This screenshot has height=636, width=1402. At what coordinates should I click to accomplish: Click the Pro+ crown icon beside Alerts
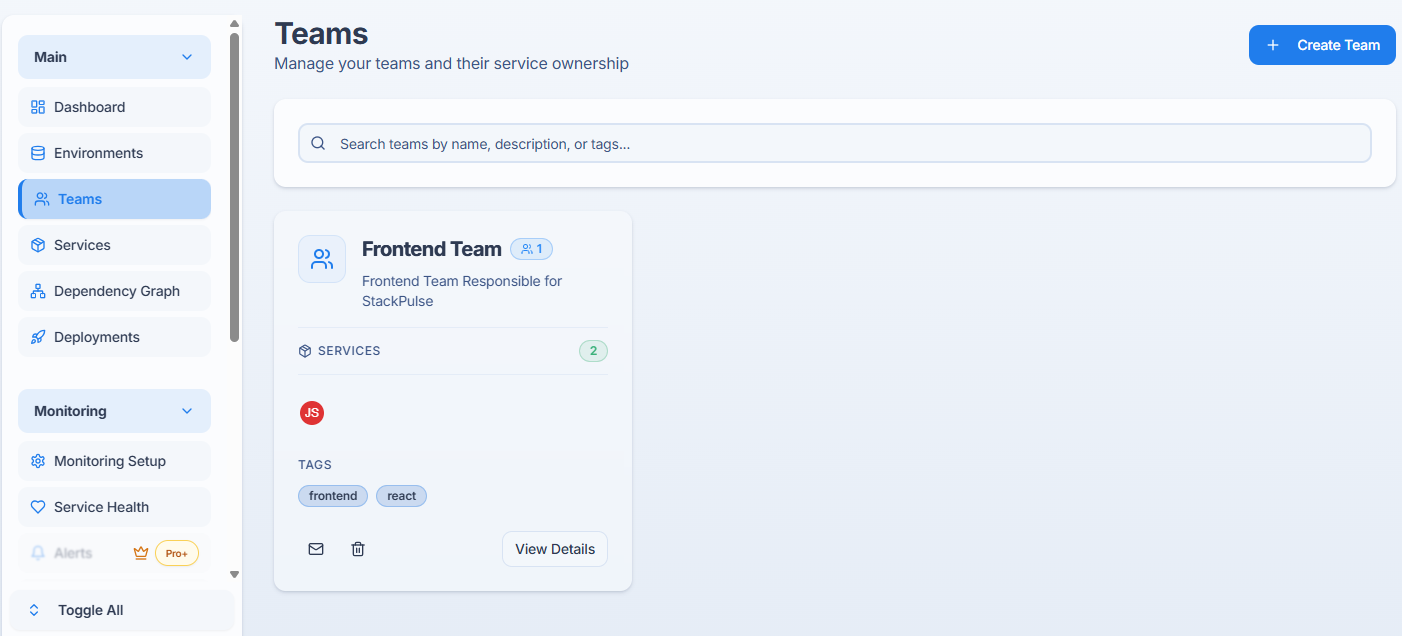click(x=141, y=553)
